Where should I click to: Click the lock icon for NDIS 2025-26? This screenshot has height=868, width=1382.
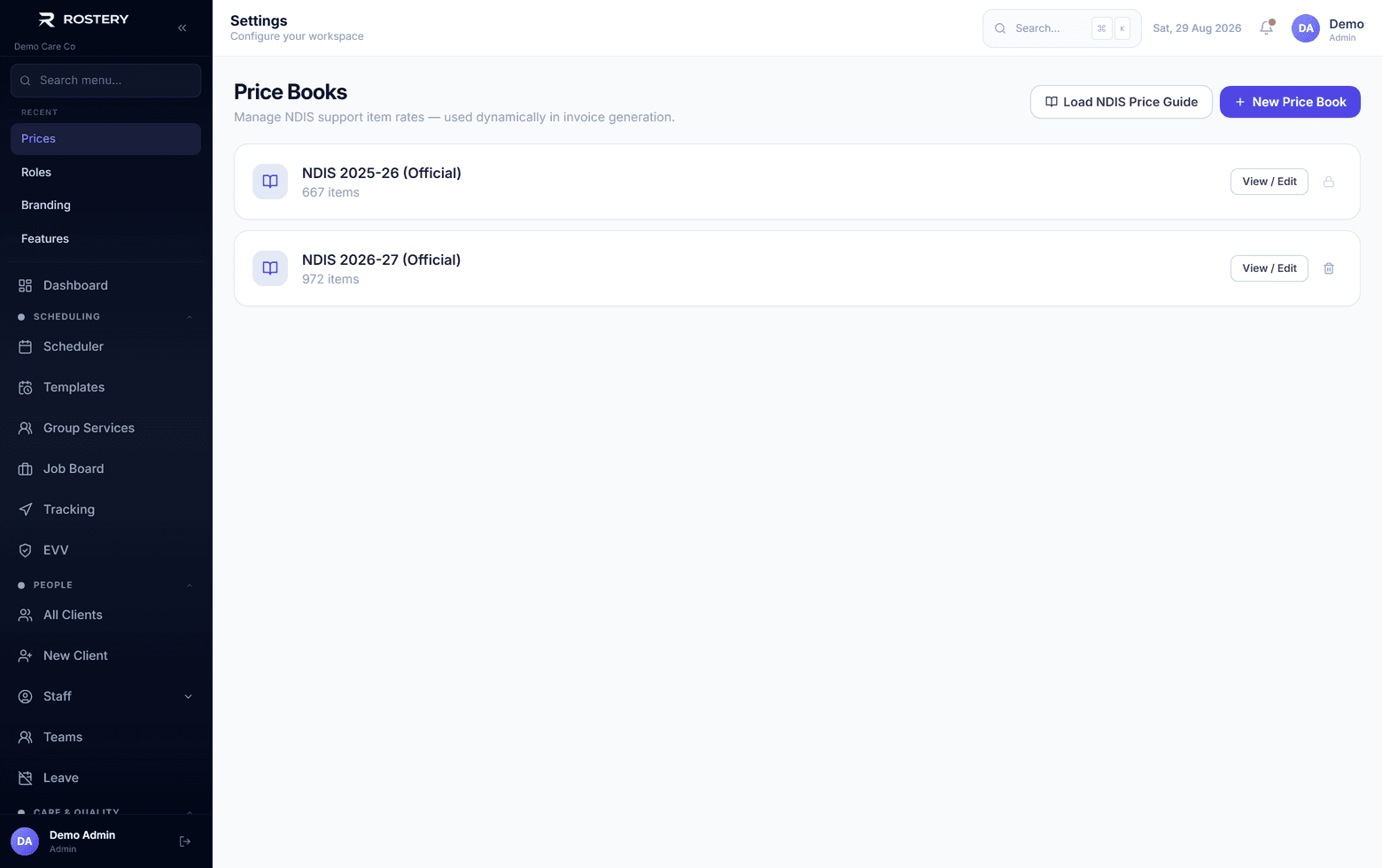click(x=1329, y=182)
